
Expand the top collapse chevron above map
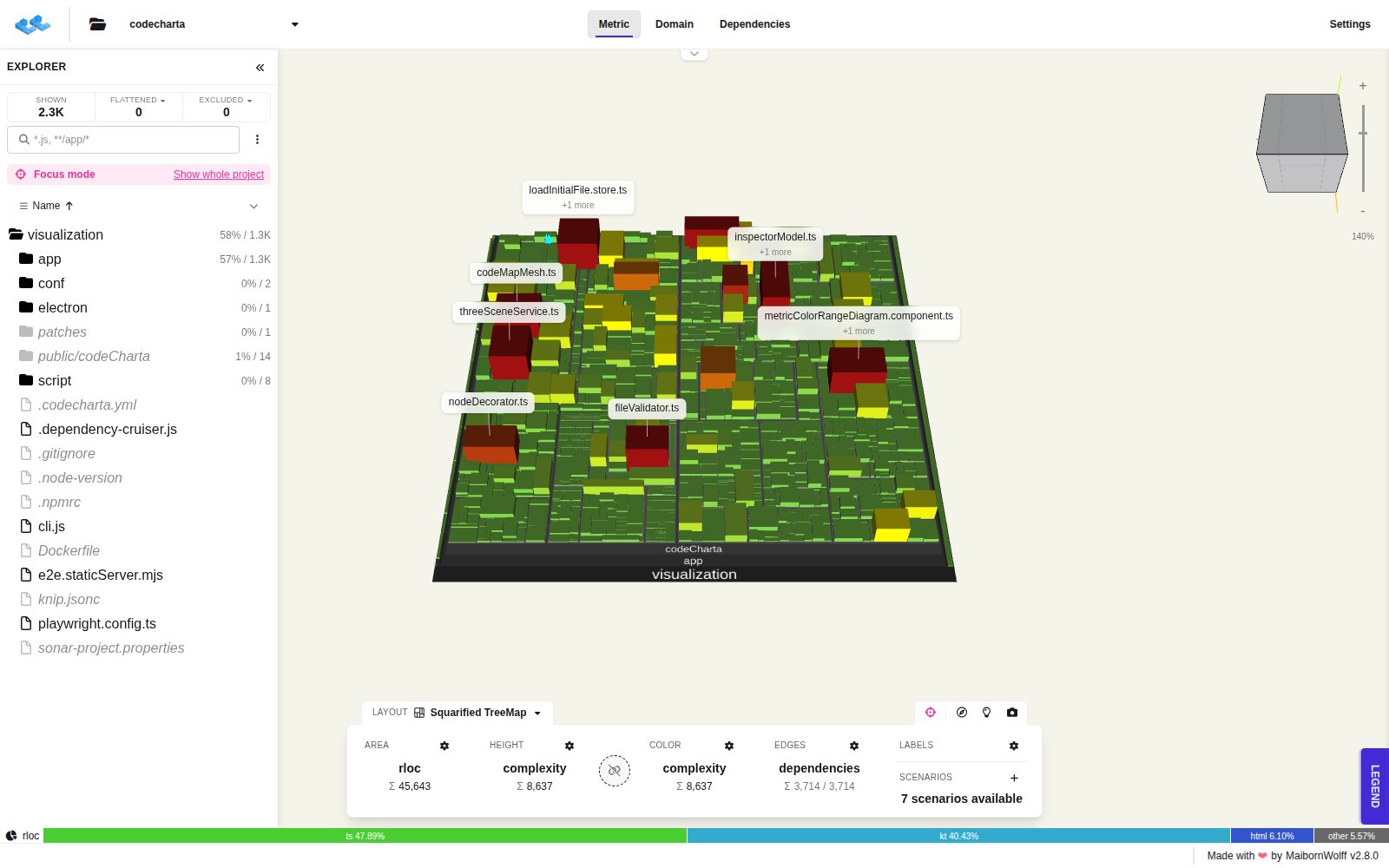694,54
